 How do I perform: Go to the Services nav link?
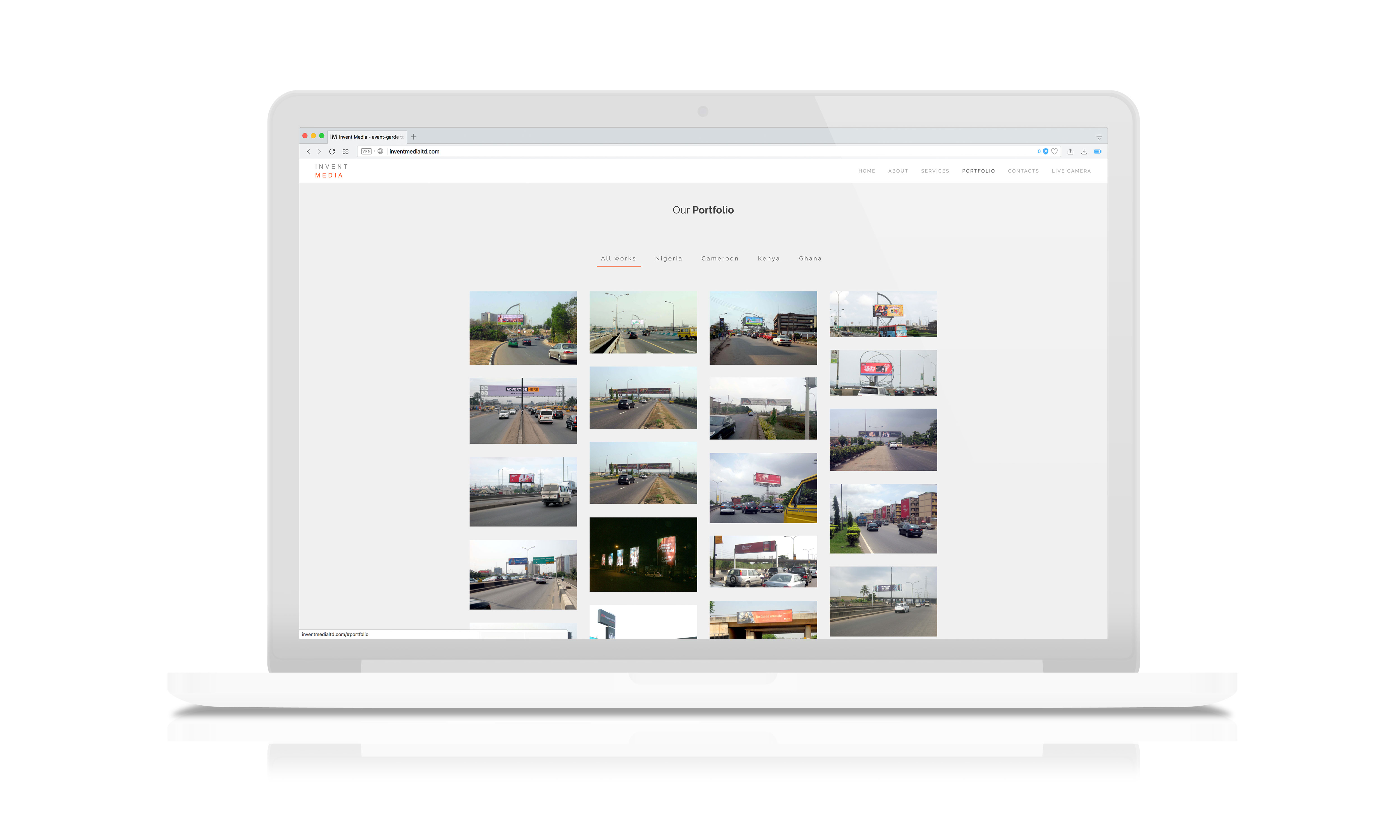click(x=935, y=171)
